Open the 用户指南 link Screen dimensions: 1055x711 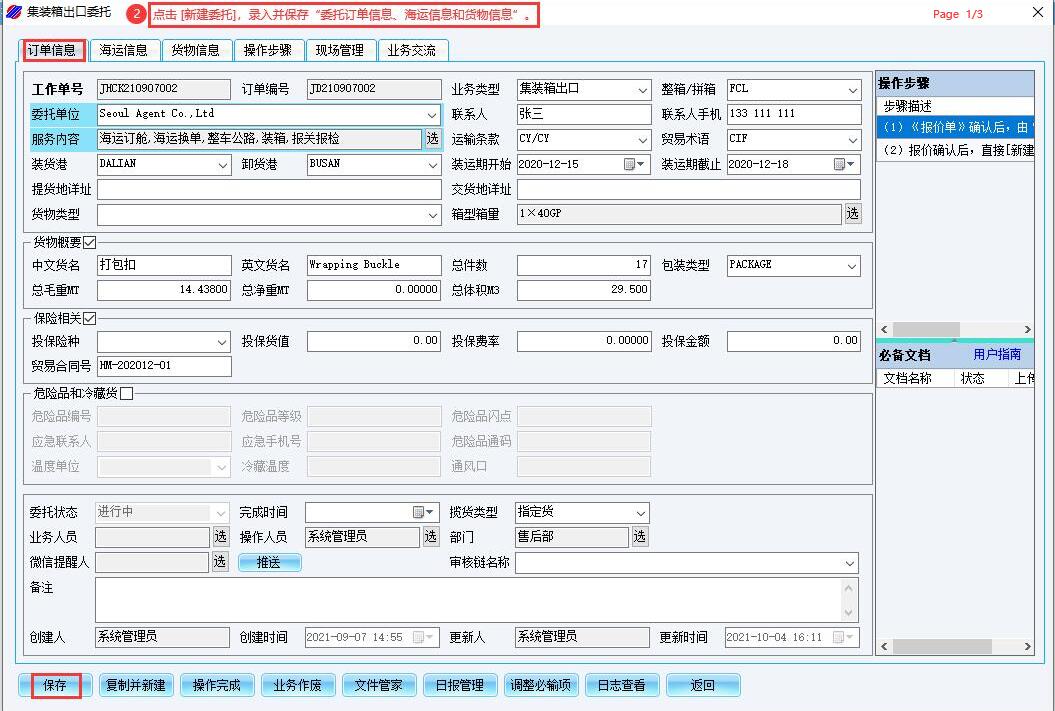pos(997,354)
